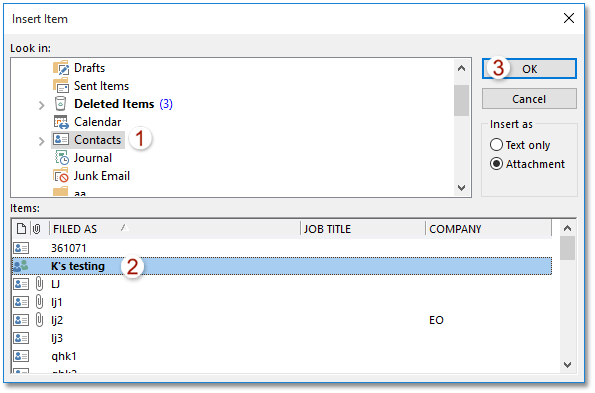Screen dimensions: 595x393
Task: Select the qhk1 contact row
Action: (x=282, y=356)
